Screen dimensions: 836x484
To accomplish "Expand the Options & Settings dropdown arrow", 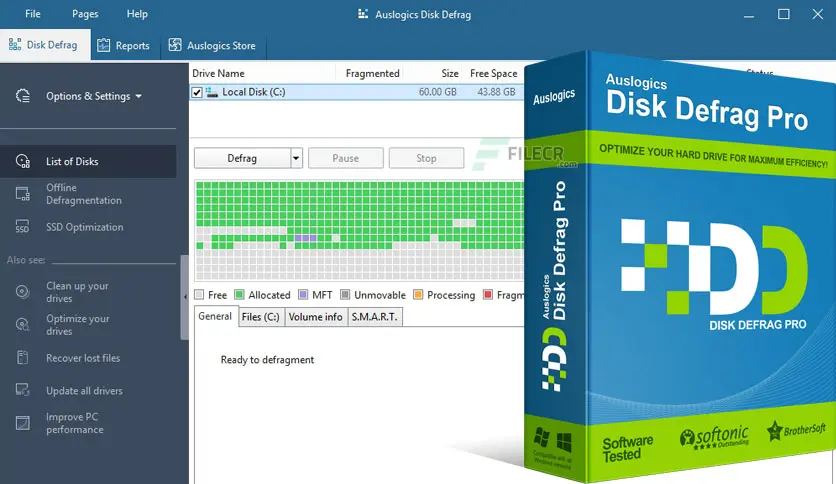I will coord(138,97).
